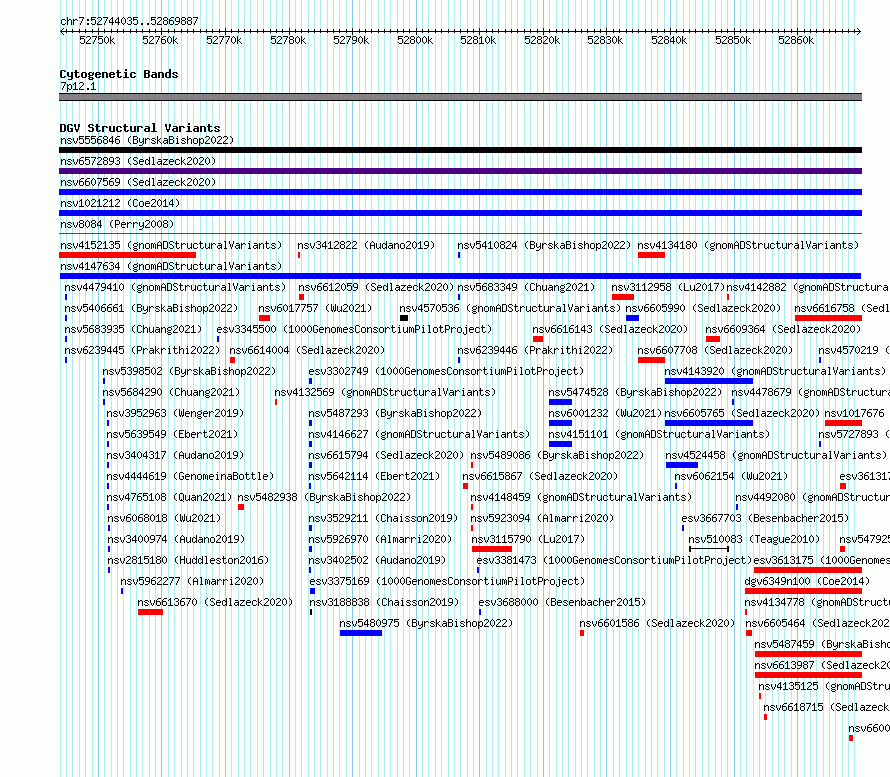Open the nsv6607569 (Sedlazeck2020) label

138,182
